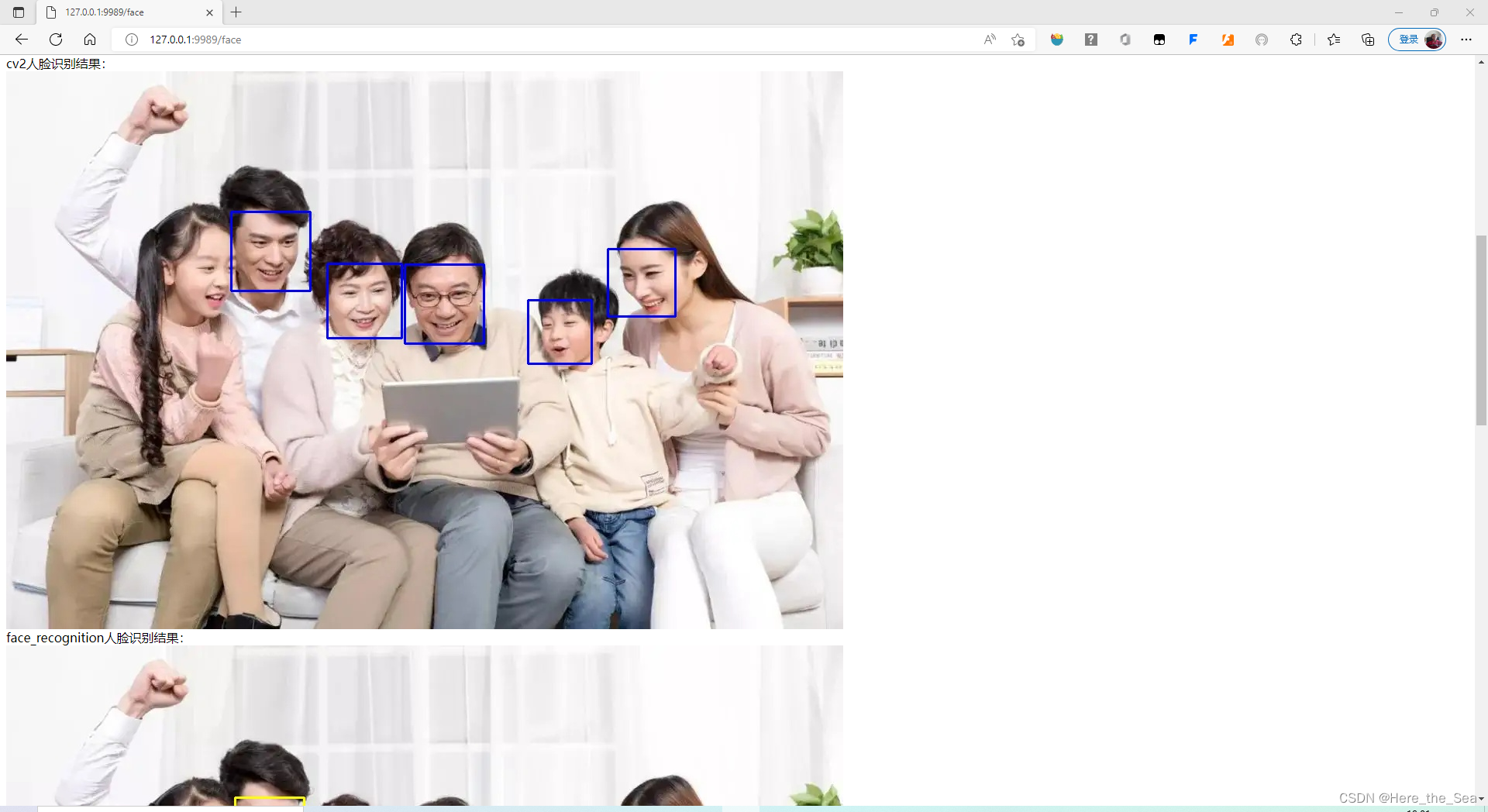
Task: Reload the current page
Action: (56, 40)
